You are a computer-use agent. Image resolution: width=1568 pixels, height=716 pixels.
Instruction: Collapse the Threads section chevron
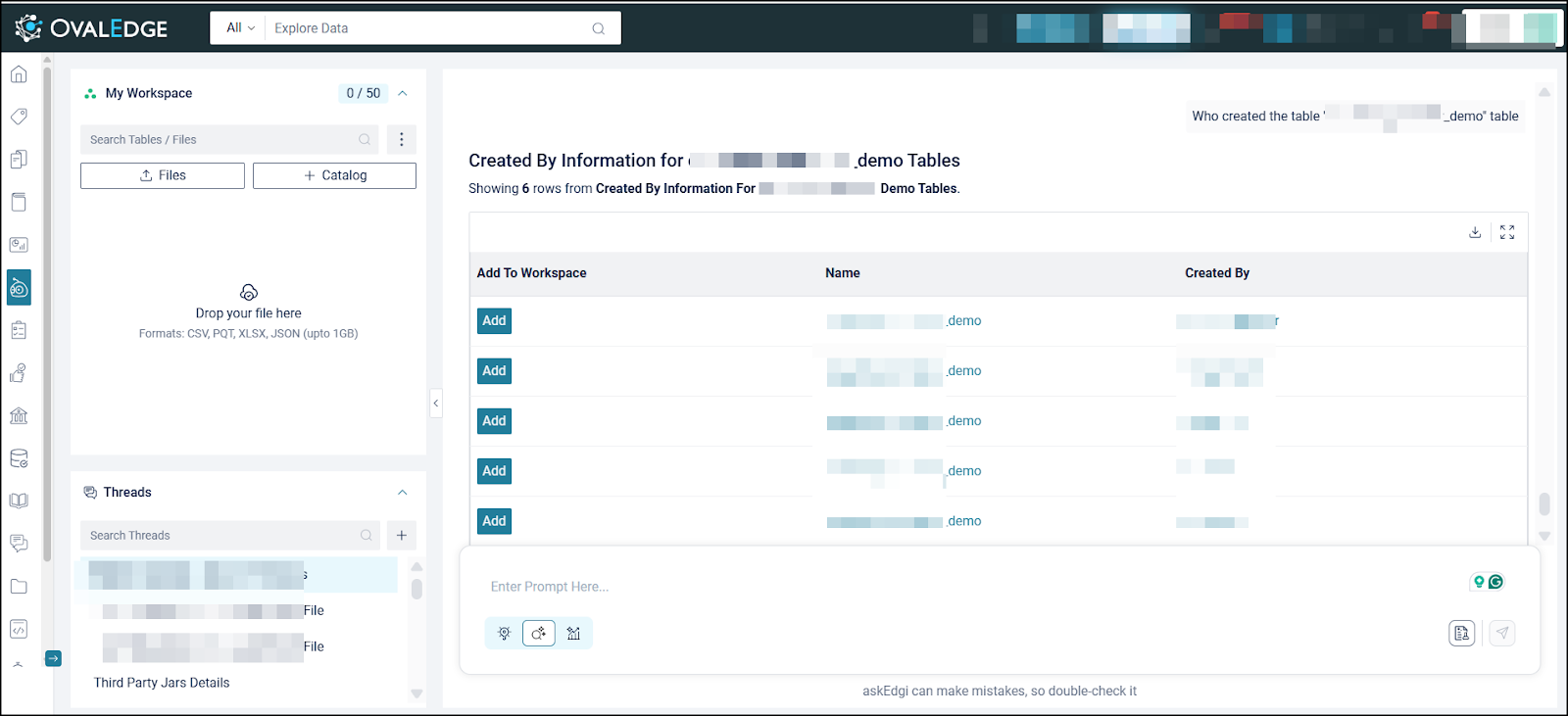pos(403,493)
